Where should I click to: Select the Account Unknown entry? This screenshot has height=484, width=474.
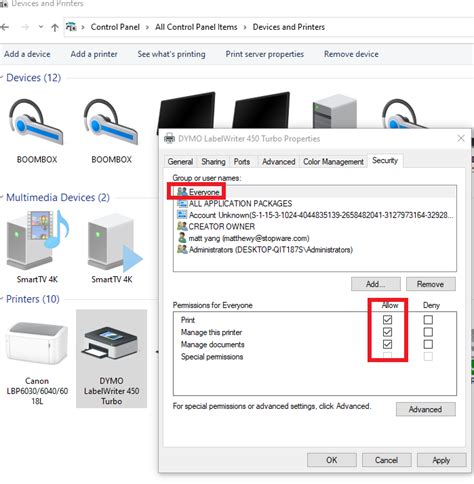click(315, 215)
